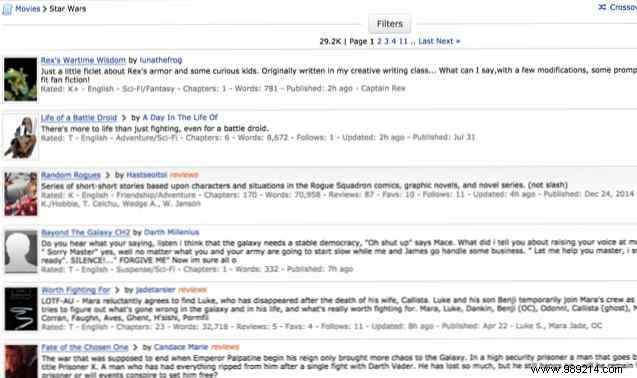Open the Crossover link at top right
Screen dimensions: 637x378
coord(623,7)
